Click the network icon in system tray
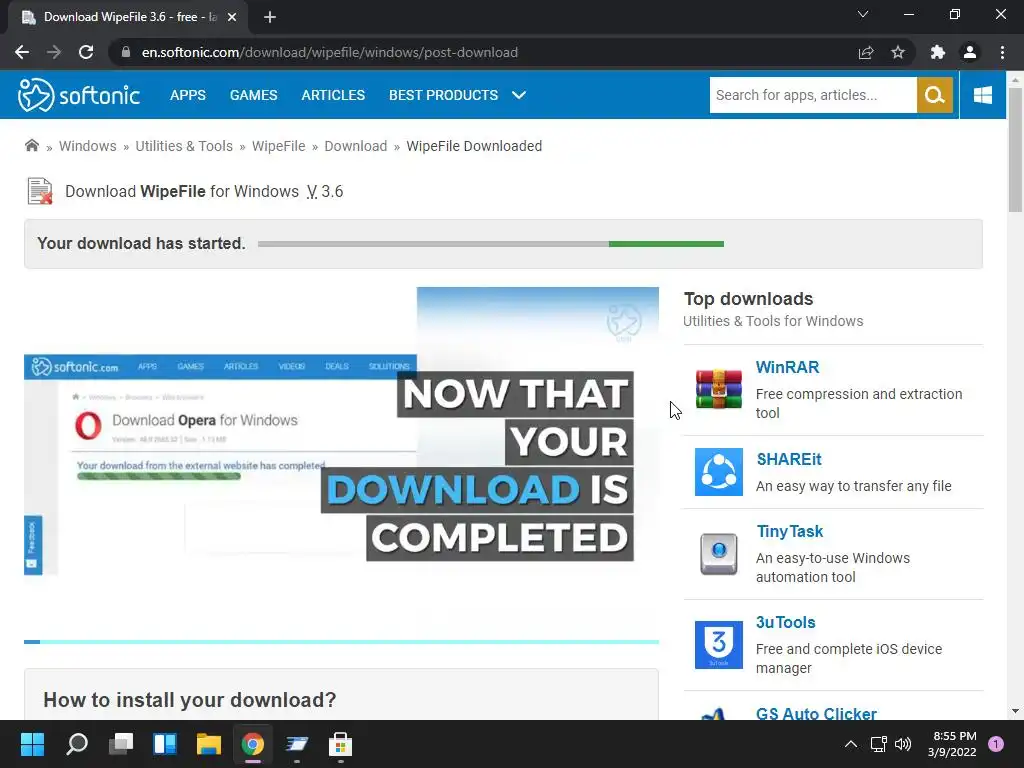1024x768 pixels. pyautogui.click(x=878, y=744)
